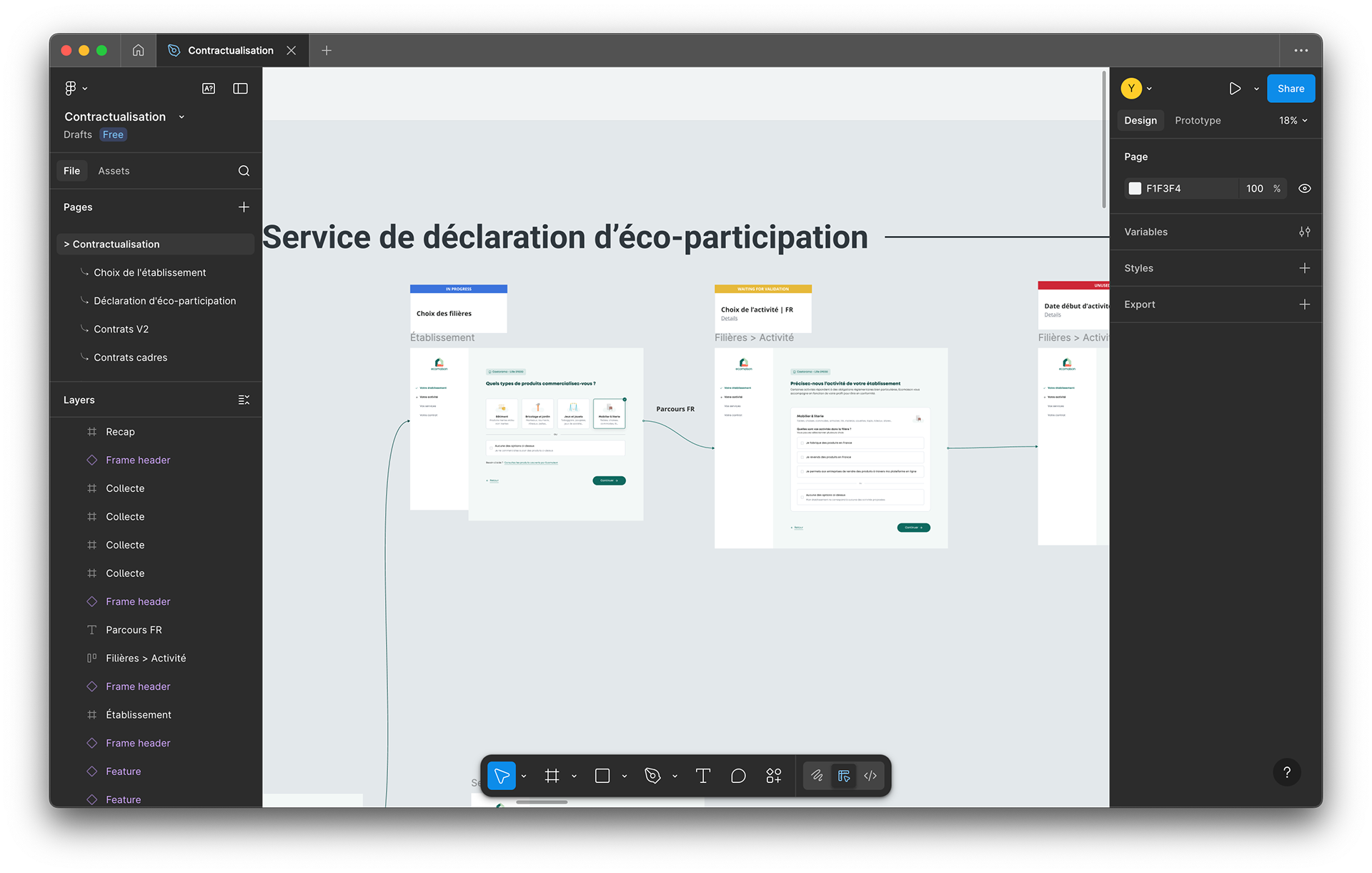Toggle page background visibility eye

point(1304,189)
